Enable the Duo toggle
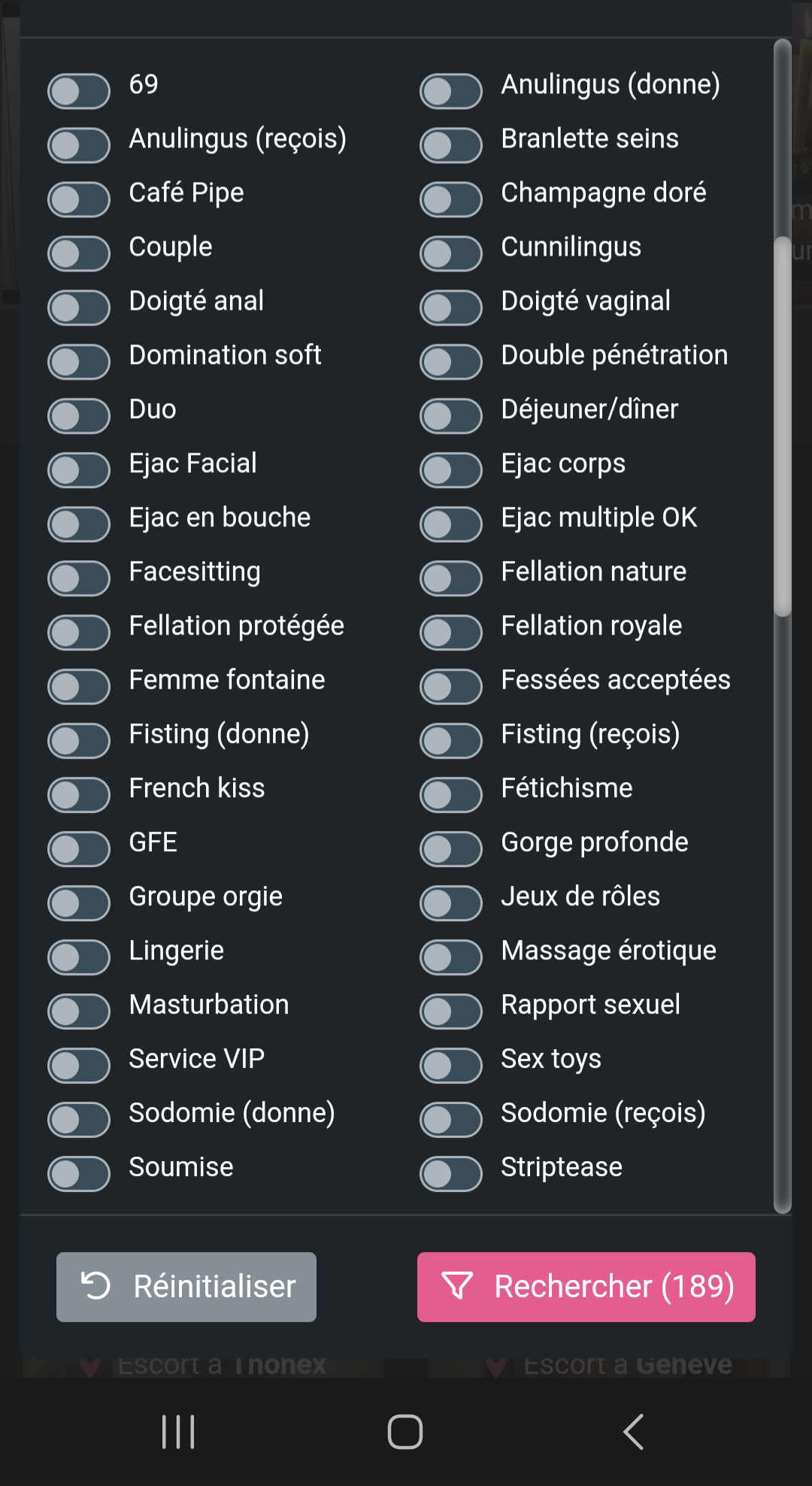The image size is (812, 1486). click(79, 416)
